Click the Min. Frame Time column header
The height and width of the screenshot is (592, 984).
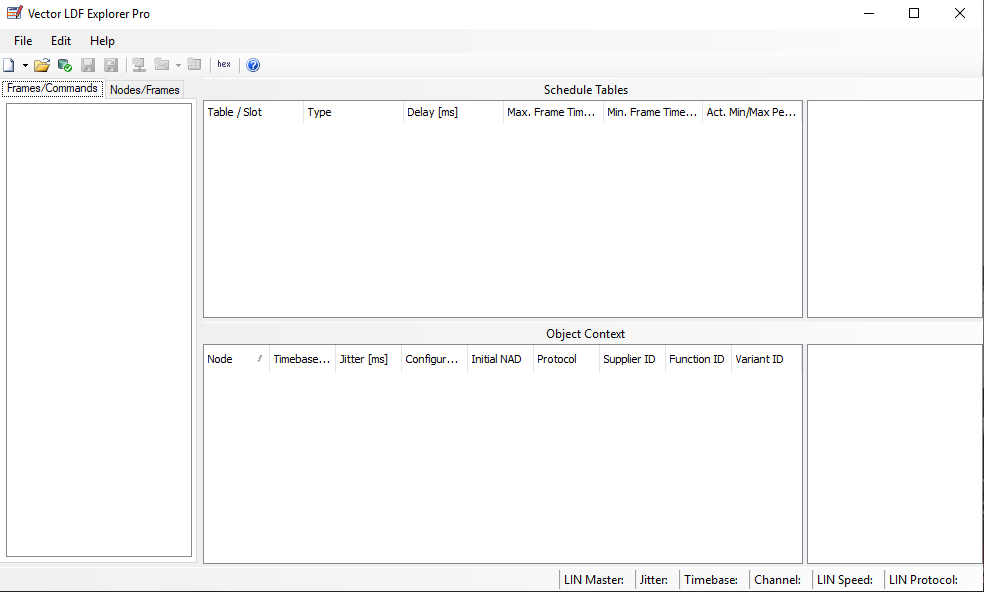point(653,112)
